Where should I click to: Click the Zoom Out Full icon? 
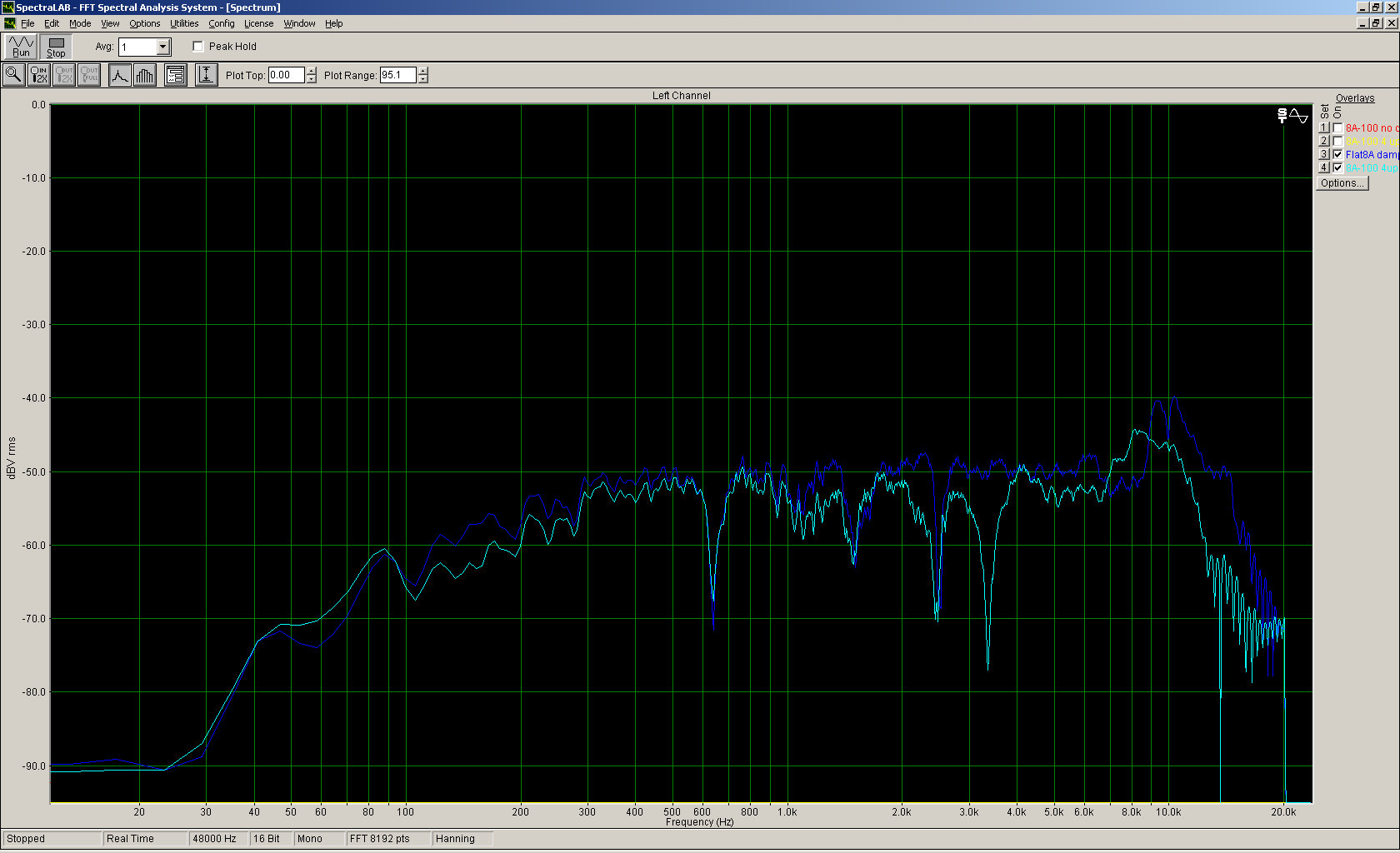point(89,75)
